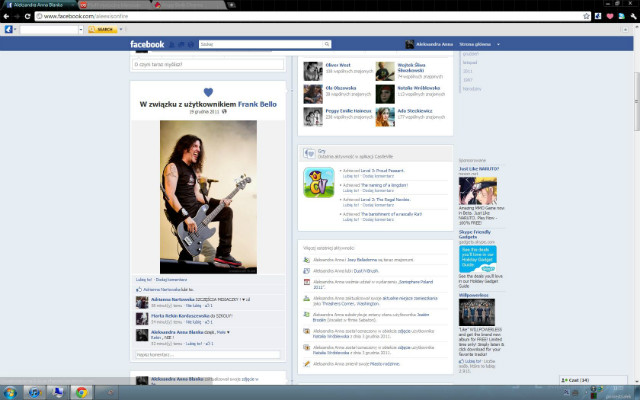Click the browser back arrow
The width and height of the screenshot is (640, 400).
(x=6, y=16)
